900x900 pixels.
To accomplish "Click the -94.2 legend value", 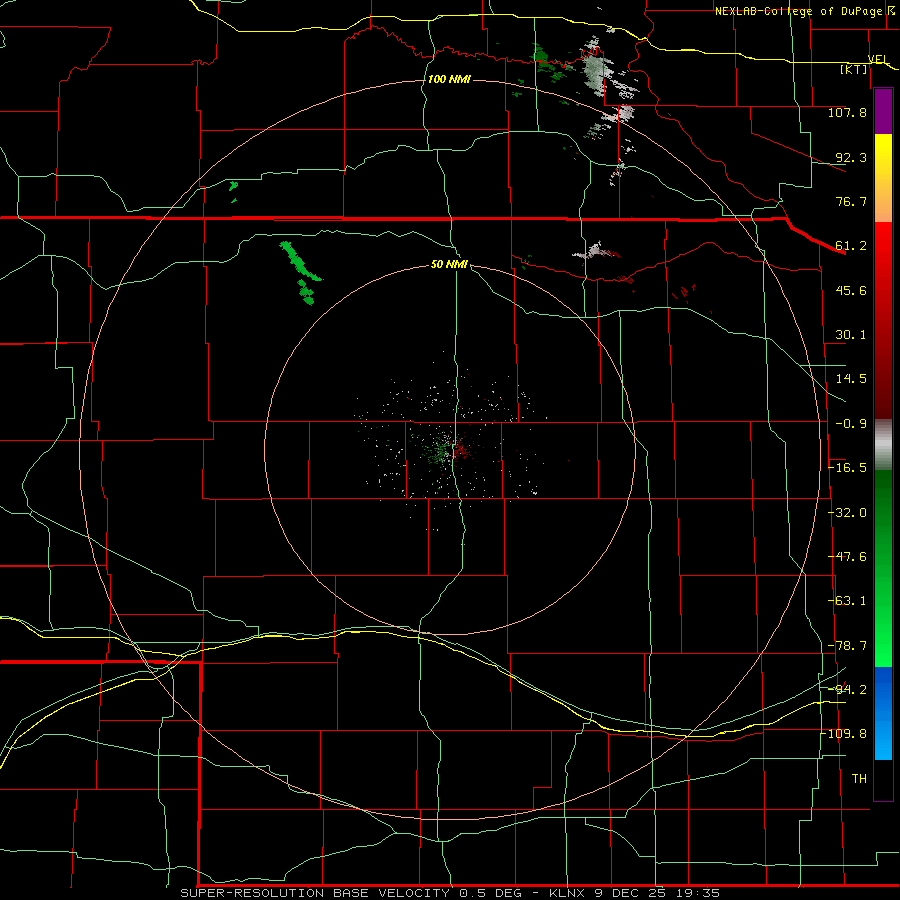I will point(847,690).
